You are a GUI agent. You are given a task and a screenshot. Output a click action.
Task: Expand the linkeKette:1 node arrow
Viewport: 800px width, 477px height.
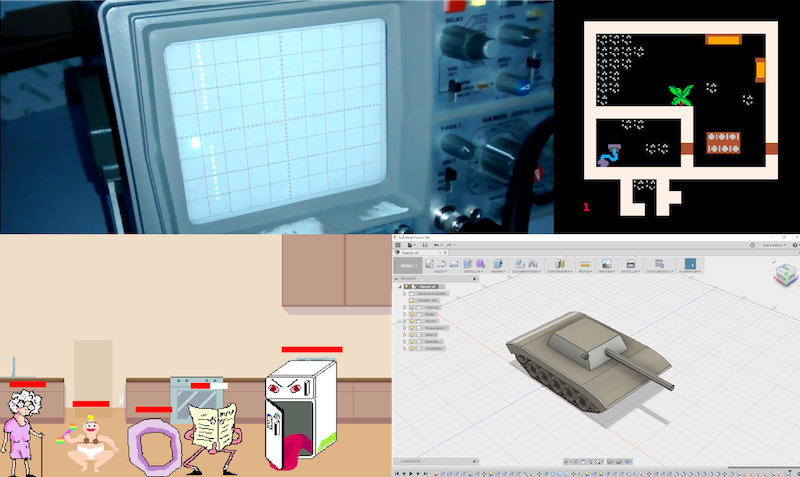tap(405, 342)
